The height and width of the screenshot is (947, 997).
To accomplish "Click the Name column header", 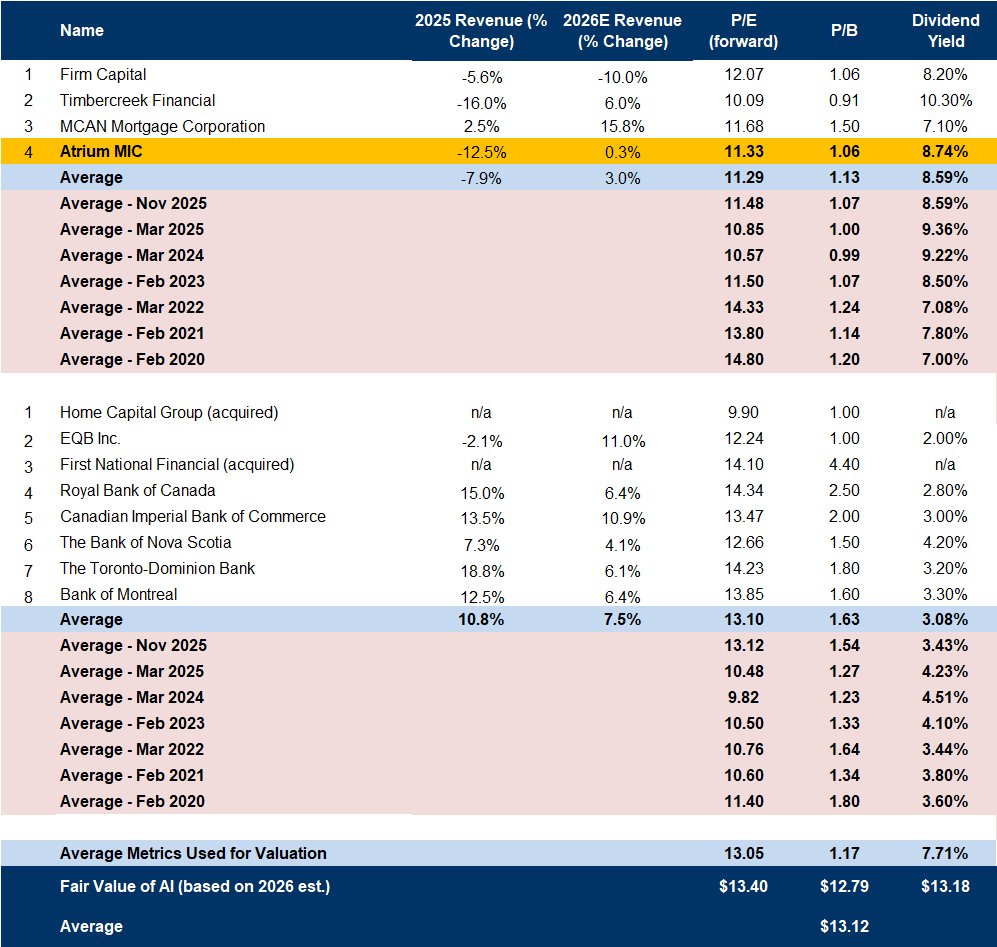I will click(82, 30).
